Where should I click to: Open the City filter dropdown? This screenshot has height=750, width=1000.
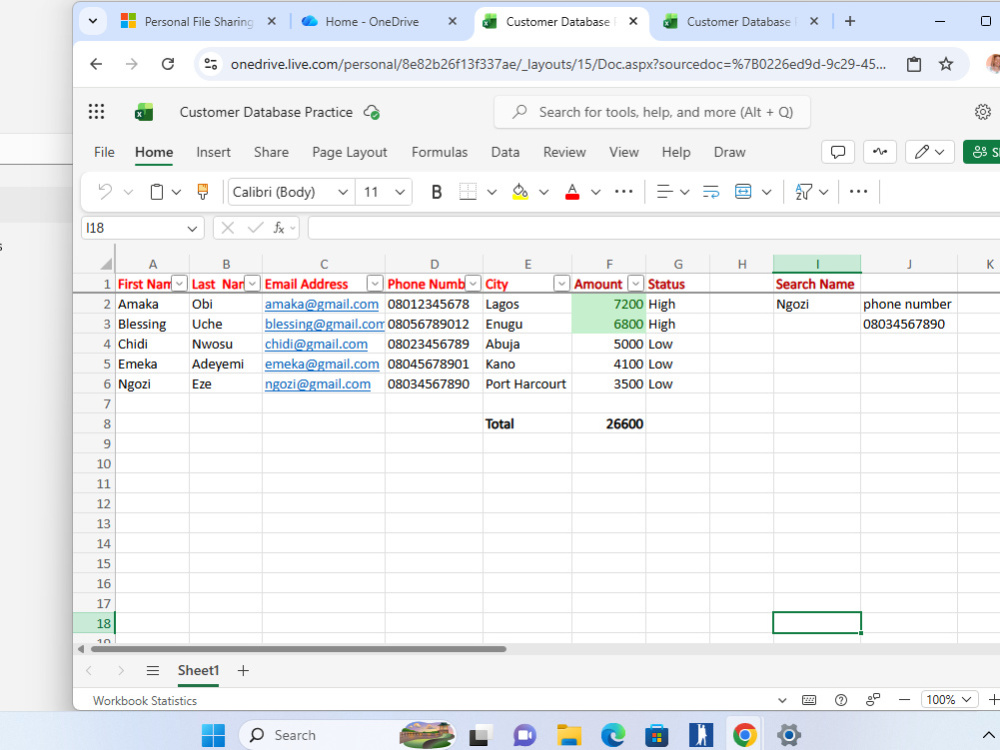[561, 284]
